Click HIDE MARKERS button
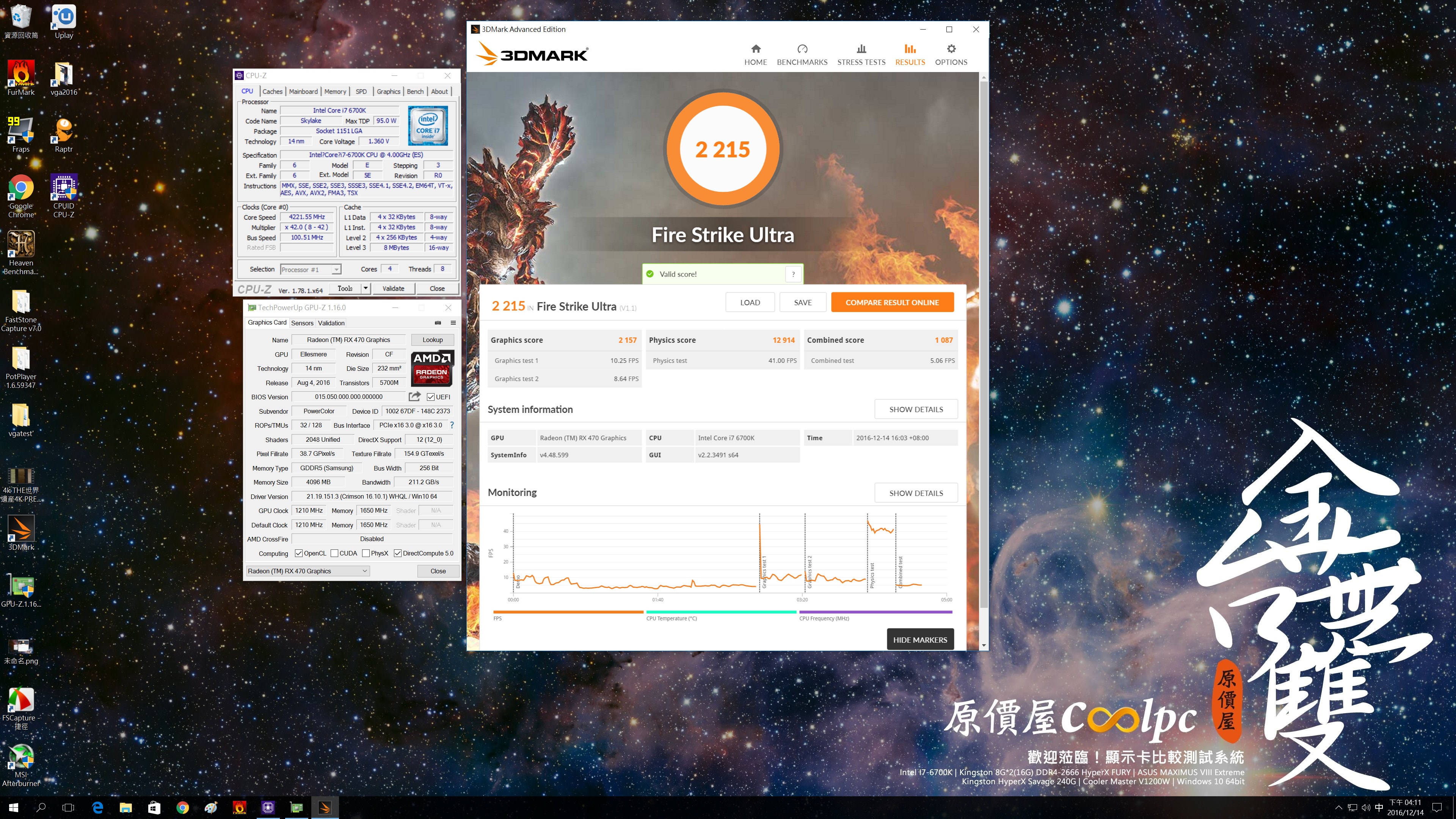The width and height of the screenshot is (1456, 819). (x=919, y=640)
